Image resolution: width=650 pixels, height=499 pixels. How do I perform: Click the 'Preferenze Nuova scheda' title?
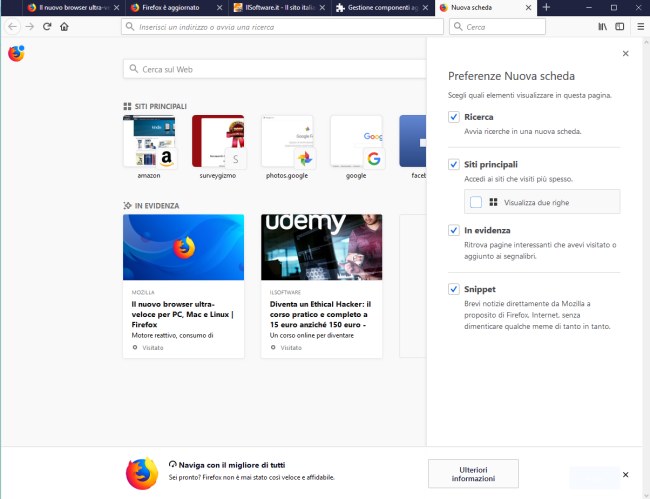(511, 76)
